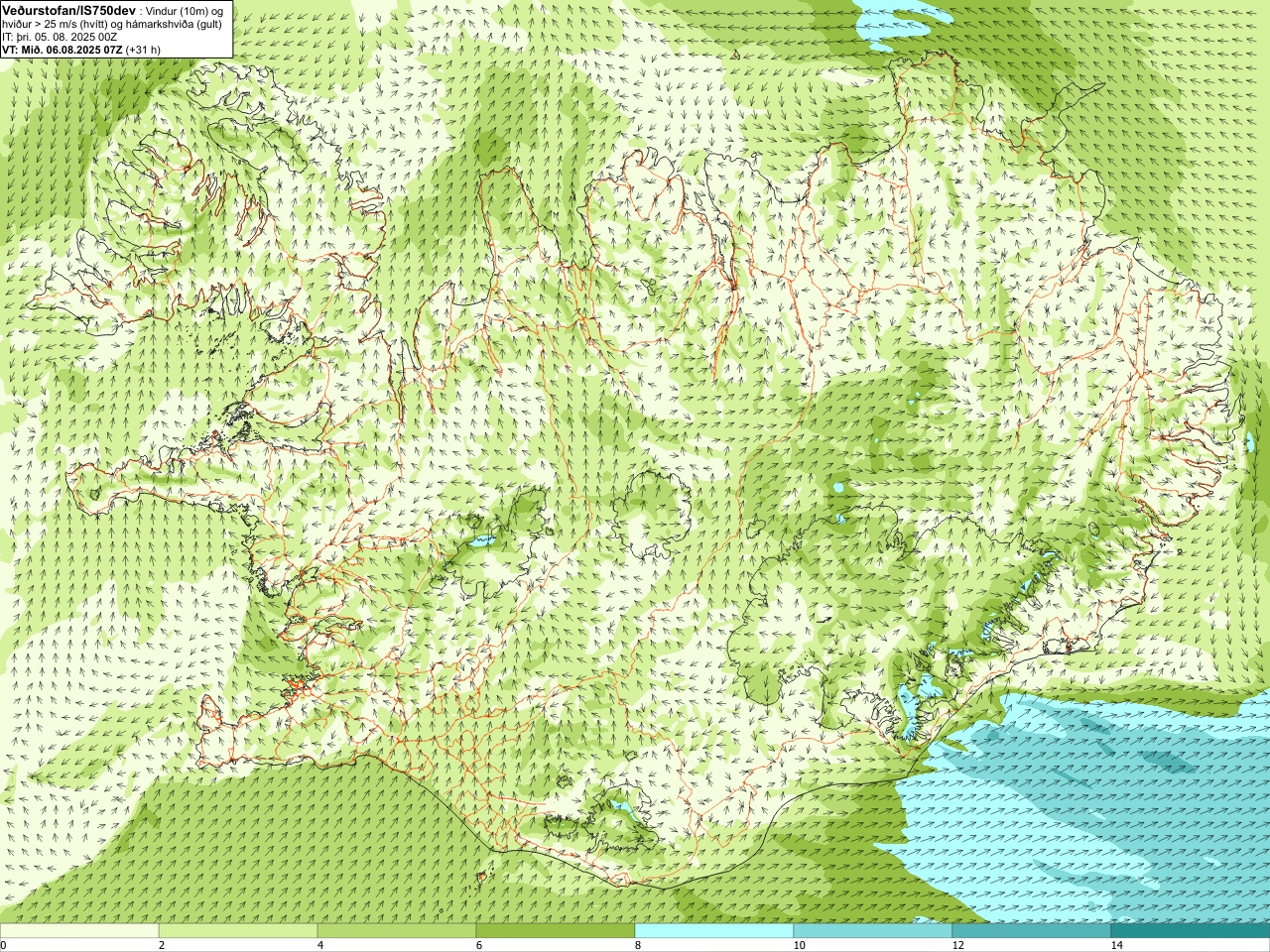
Task: Select the dark green 6–8 scale swatch
Action: click(x=556, y=931)
